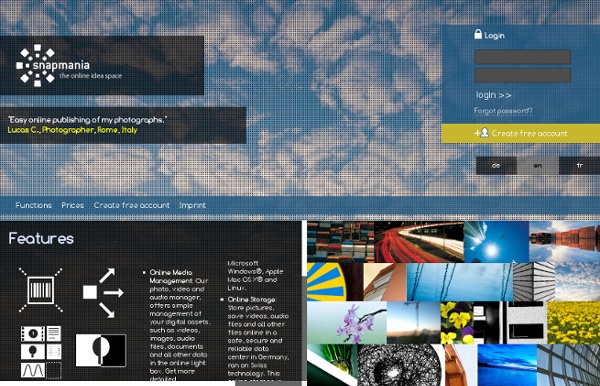The height and width of the screenshot is (386, 600).
Task: Open the red highway light-trails thumbnail
Action: (419, 242)
